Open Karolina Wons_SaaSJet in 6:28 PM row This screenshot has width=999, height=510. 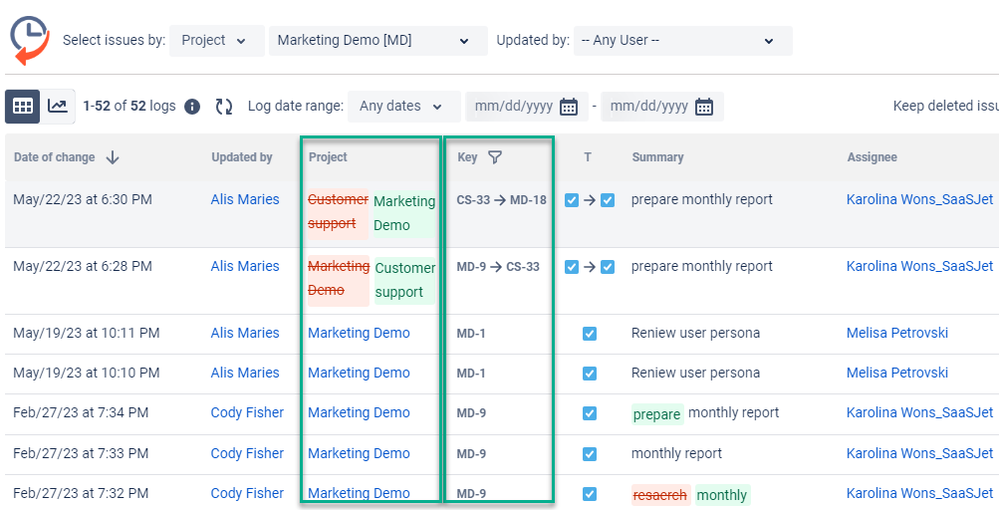pyautogui.click(x=919, y=266)
